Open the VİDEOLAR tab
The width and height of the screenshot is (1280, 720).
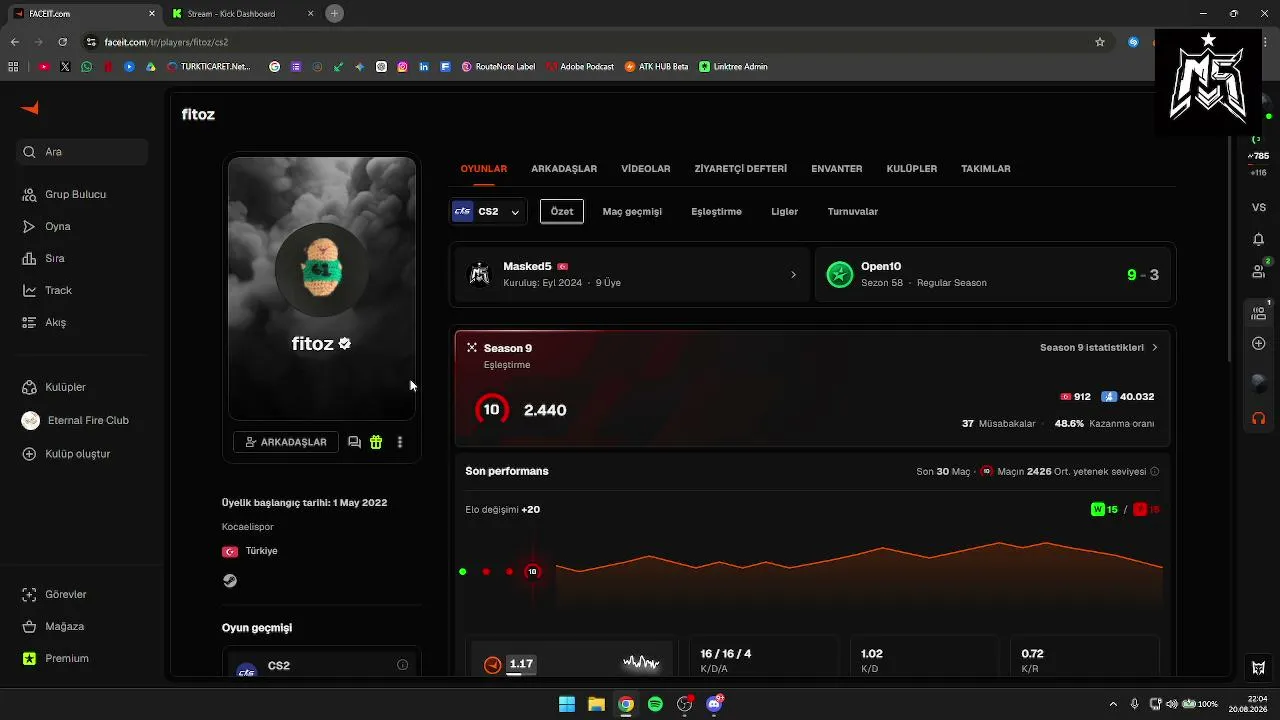pyautogui.click(x=646, y=169)
